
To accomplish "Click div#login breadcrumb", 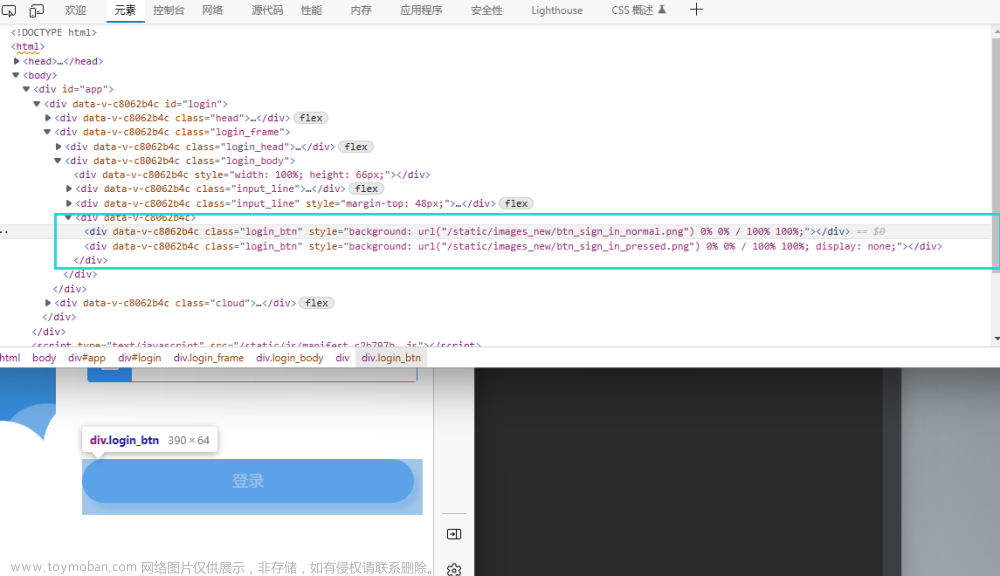I will (x=140, y=358).
